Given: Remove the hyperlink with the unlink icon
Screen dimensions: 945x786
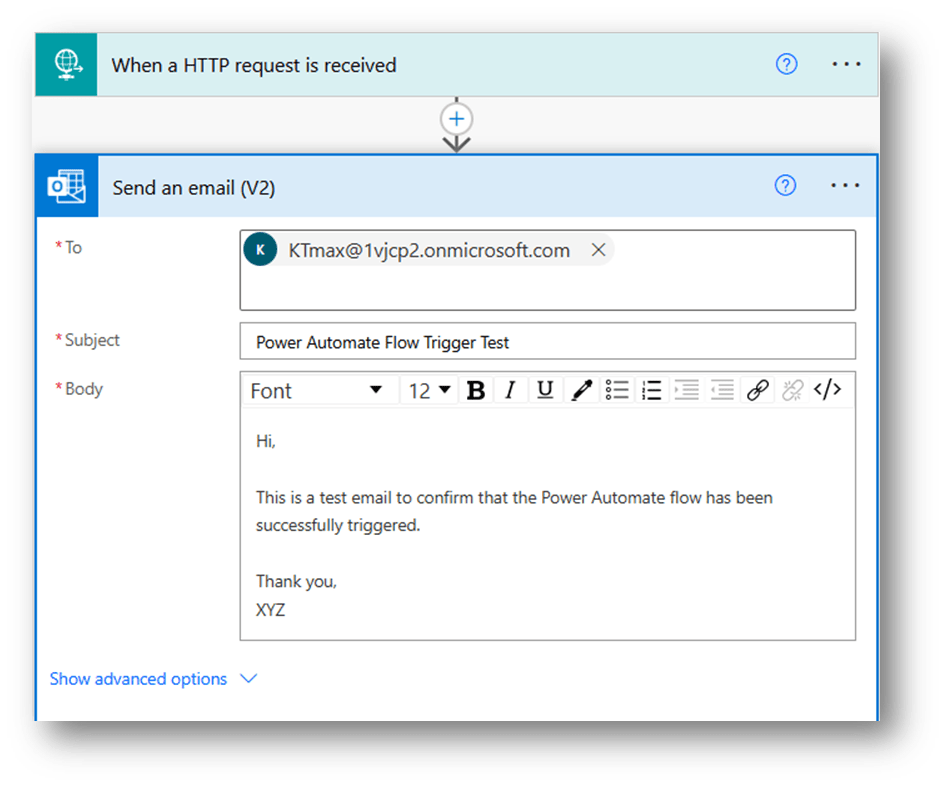Looking at the screenshot, I should pyautogui.click(x=791, y=390).
